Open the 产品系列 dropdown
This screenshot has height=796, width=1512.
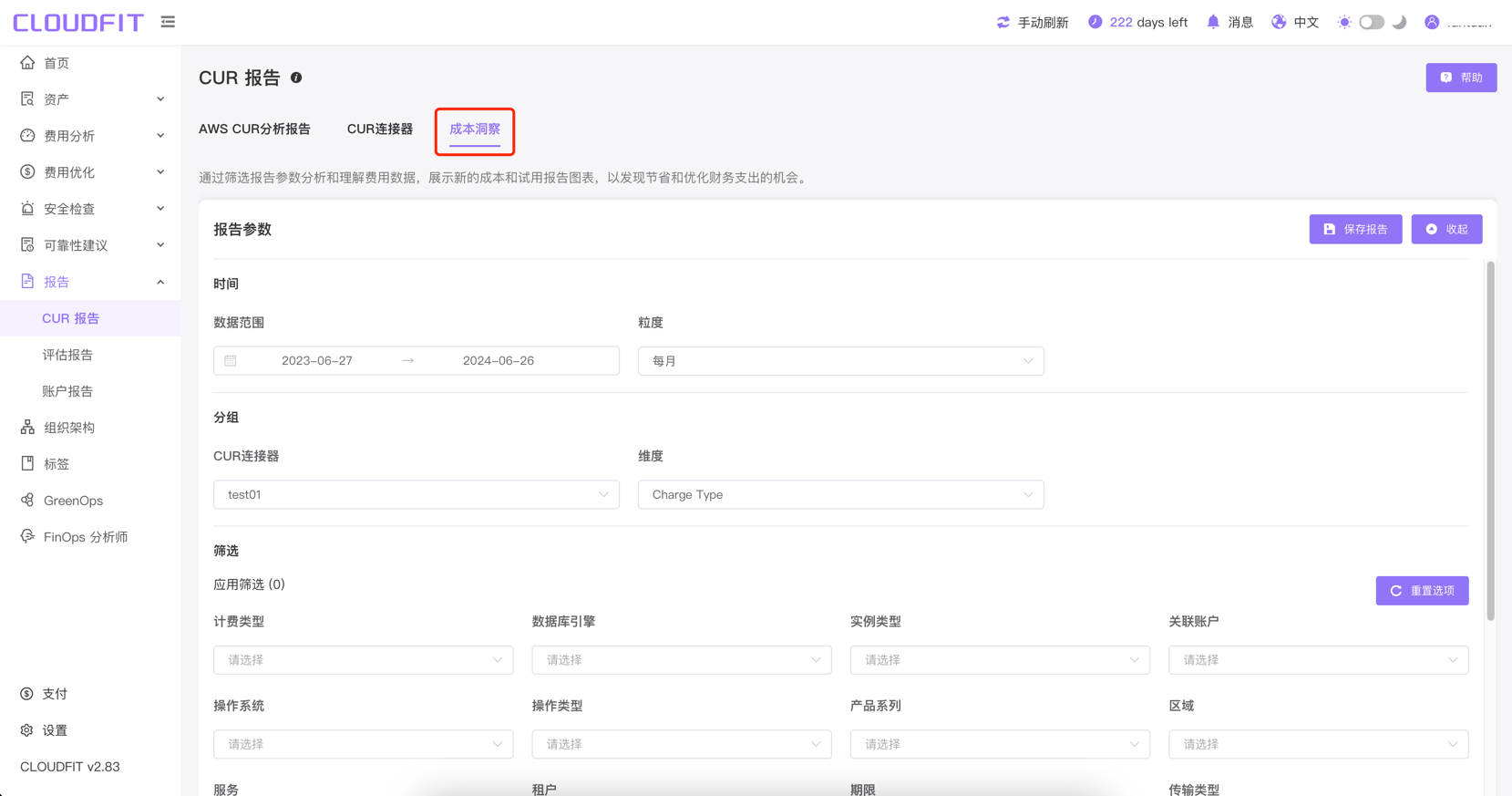[x=1000, y=744]
